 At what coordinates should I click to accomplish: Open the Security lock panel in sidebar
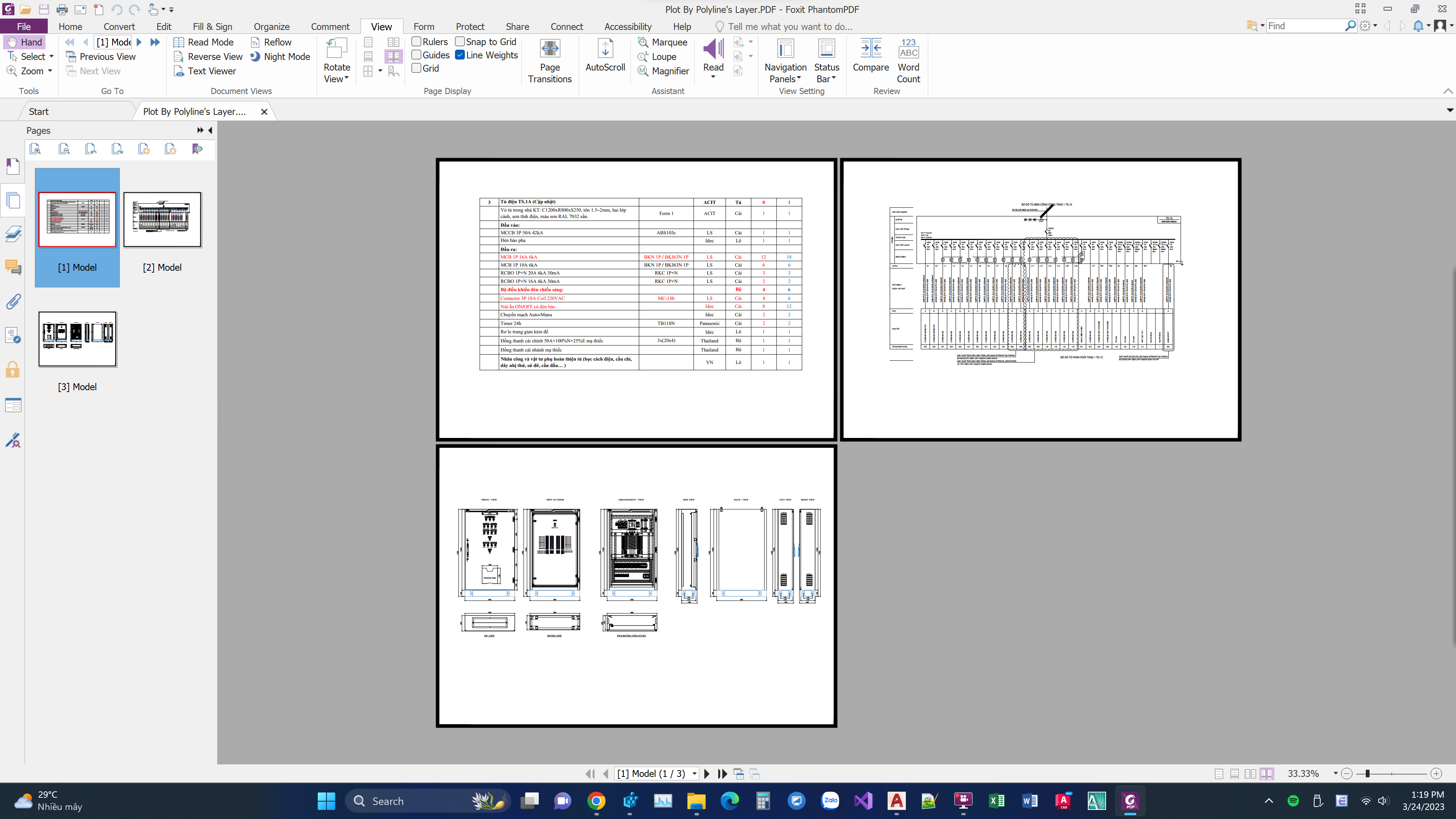point(13,370)
